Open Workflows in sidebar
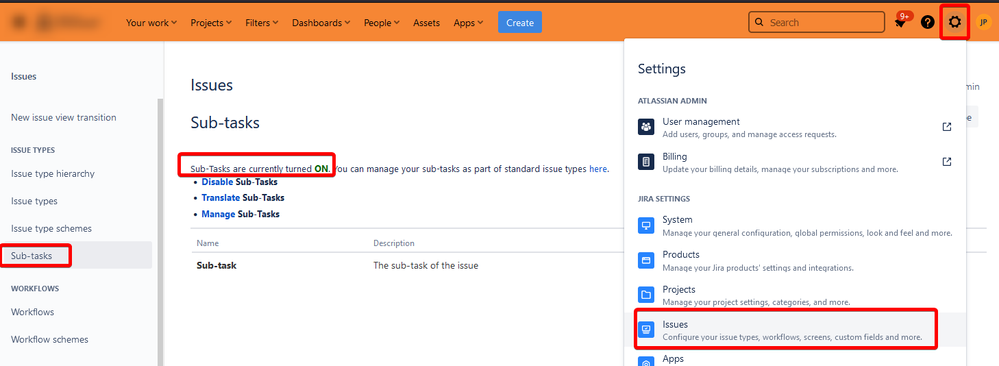999x366 pixels. pos(32,312)
